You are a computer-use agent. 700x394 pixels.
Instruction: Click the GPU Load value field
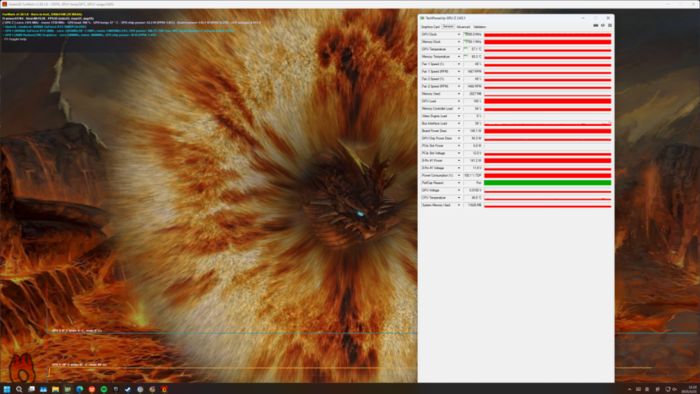pyautogui.click(x=473, y=101)
